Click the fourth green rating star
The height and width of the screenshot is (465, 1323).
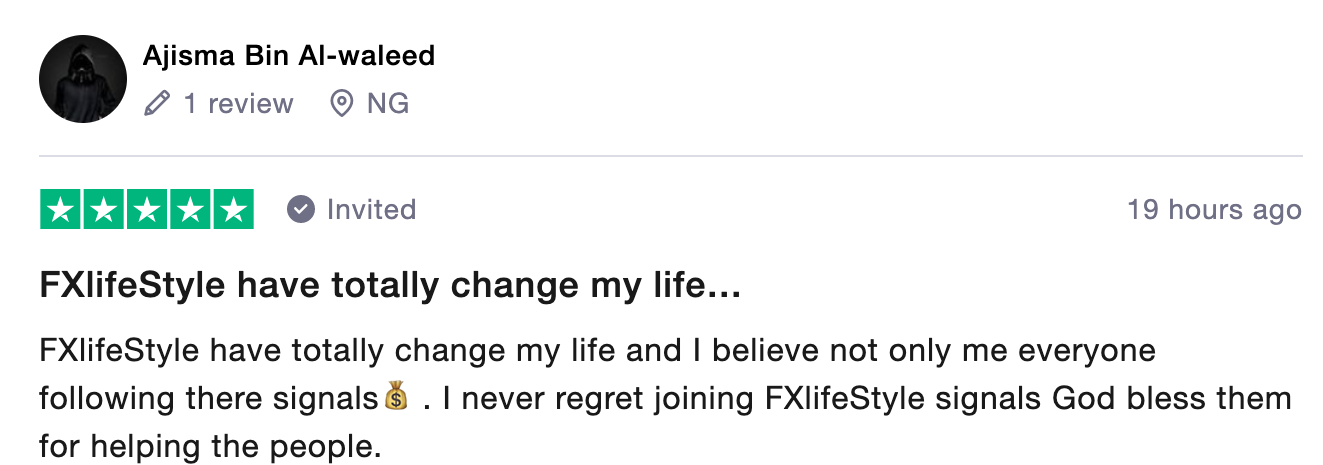[x=190, y=209]
